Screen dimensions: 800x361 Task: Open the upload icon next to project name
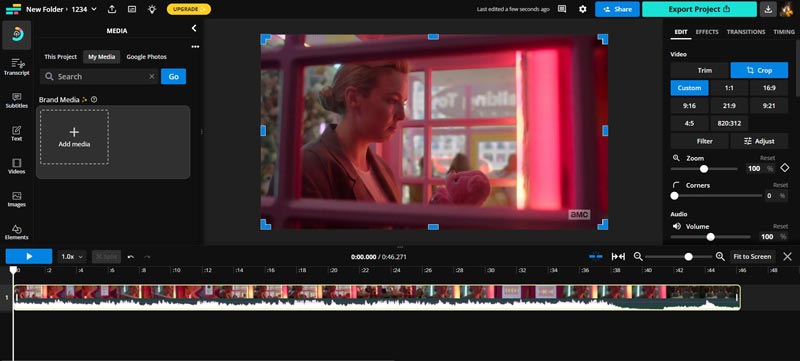(x=112, y=9)
